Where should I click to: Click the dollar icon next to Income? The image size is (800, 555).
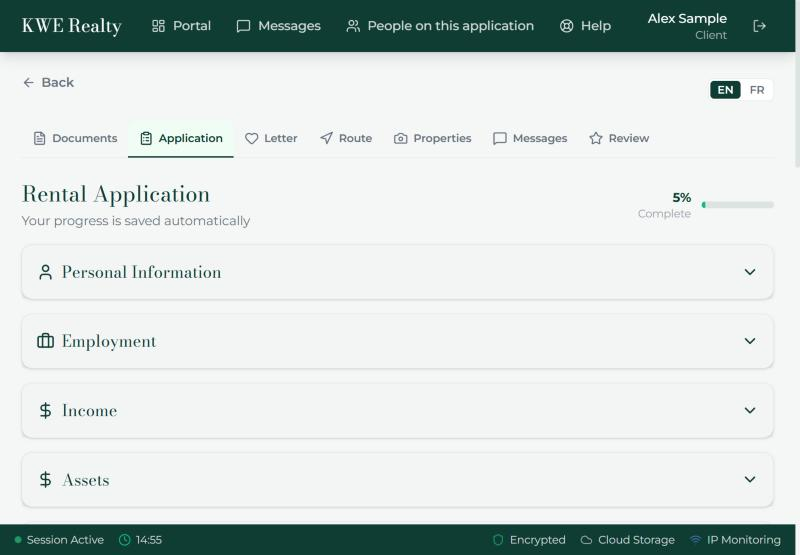[45, 410]
